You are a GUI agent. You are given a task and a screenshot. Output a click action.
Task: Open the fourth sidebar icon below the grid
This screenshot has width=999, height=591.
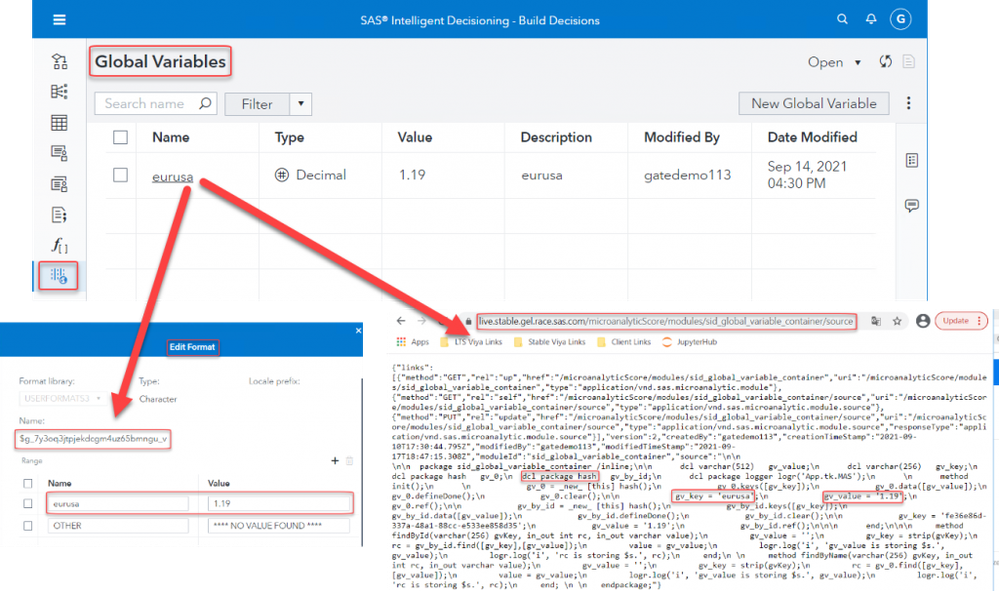click(x=59, y=153)
